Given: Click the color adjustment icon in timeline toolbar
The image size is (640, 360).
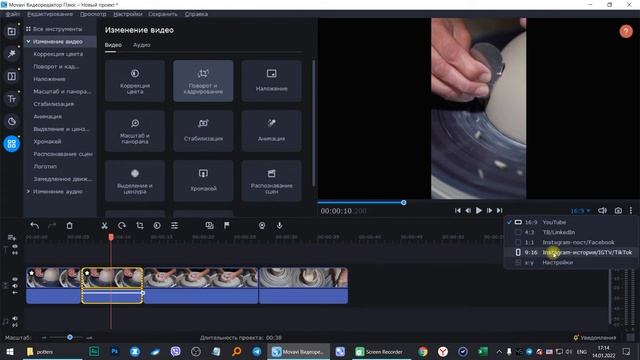Looking at the screenshot, I should coord(157,225).
